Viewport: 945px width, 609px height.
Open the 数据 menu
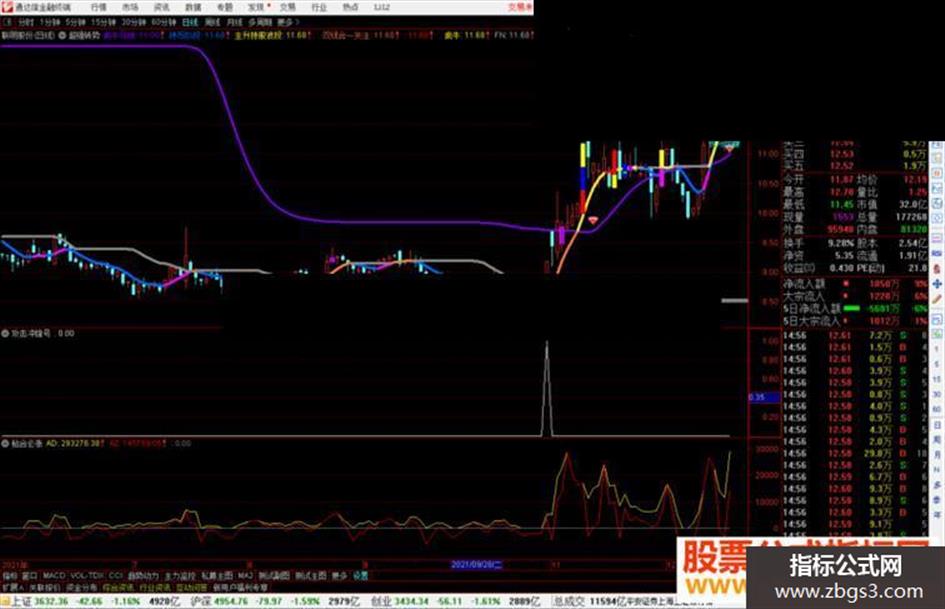coord(193,7)
